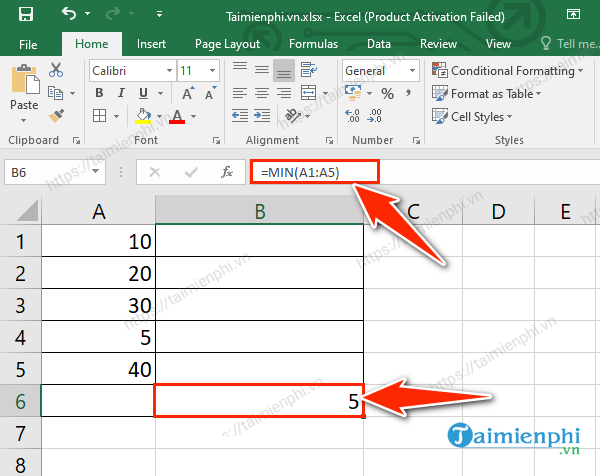Click the Undo arrow icon
The image size is (600, 476).
(69, 14)
